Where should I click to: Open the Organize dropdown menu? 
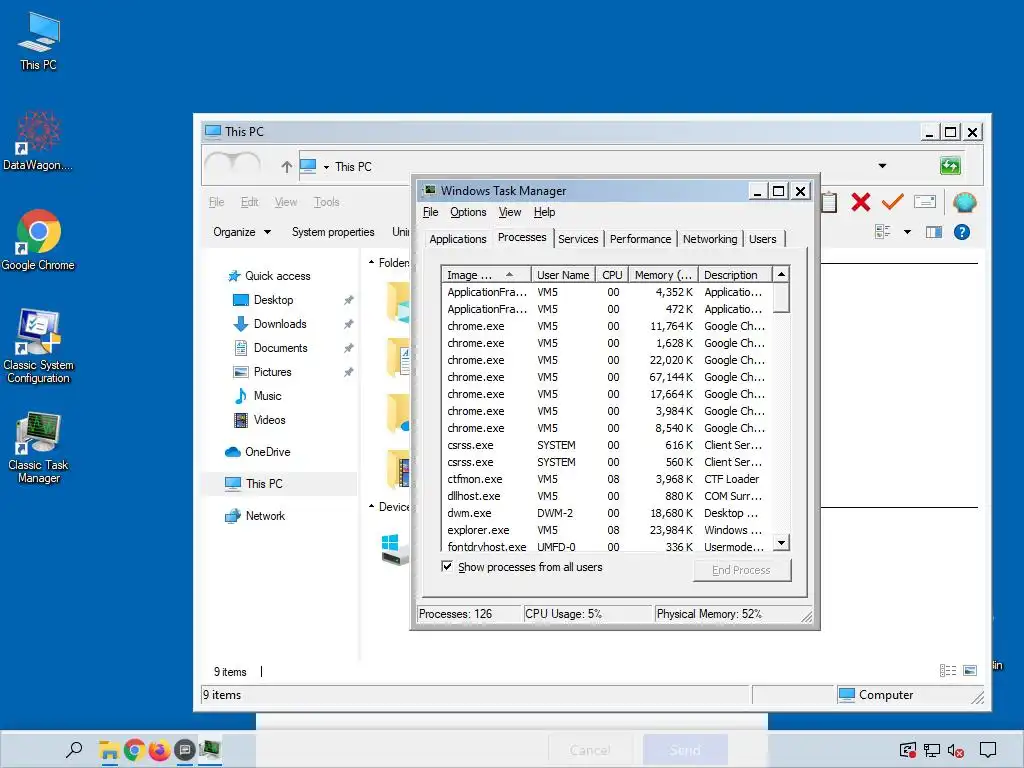pos(242,232)
